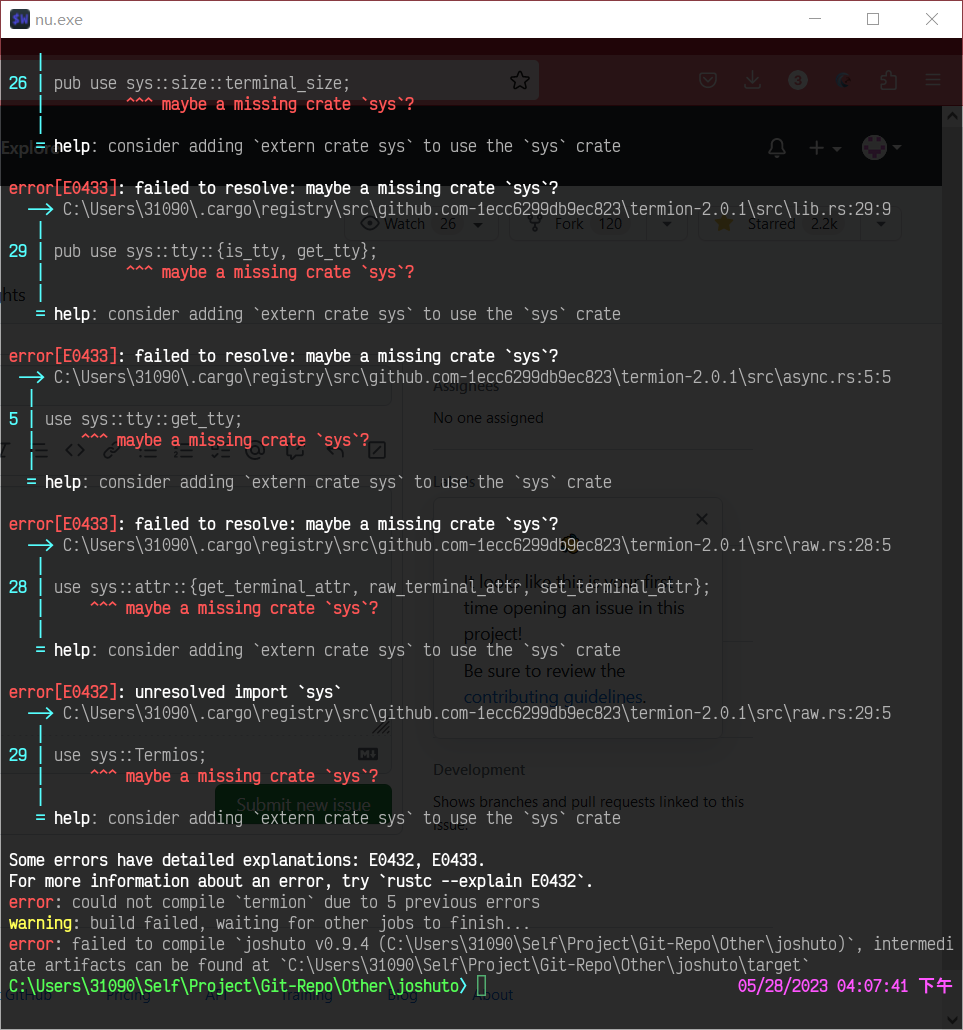Mention a user with the @ icon
Viewport: 963px width, 1030px height.
point(256,450)
